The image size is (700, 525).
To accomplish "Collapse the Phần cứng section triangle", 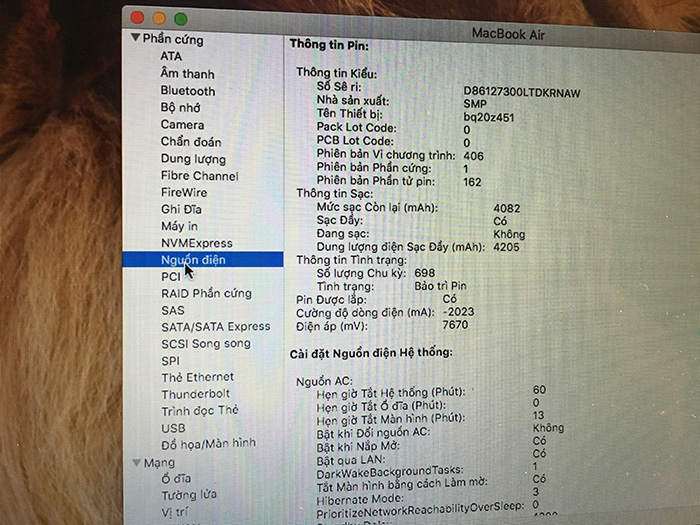I will pyautogui.click(x=135, y=38).
